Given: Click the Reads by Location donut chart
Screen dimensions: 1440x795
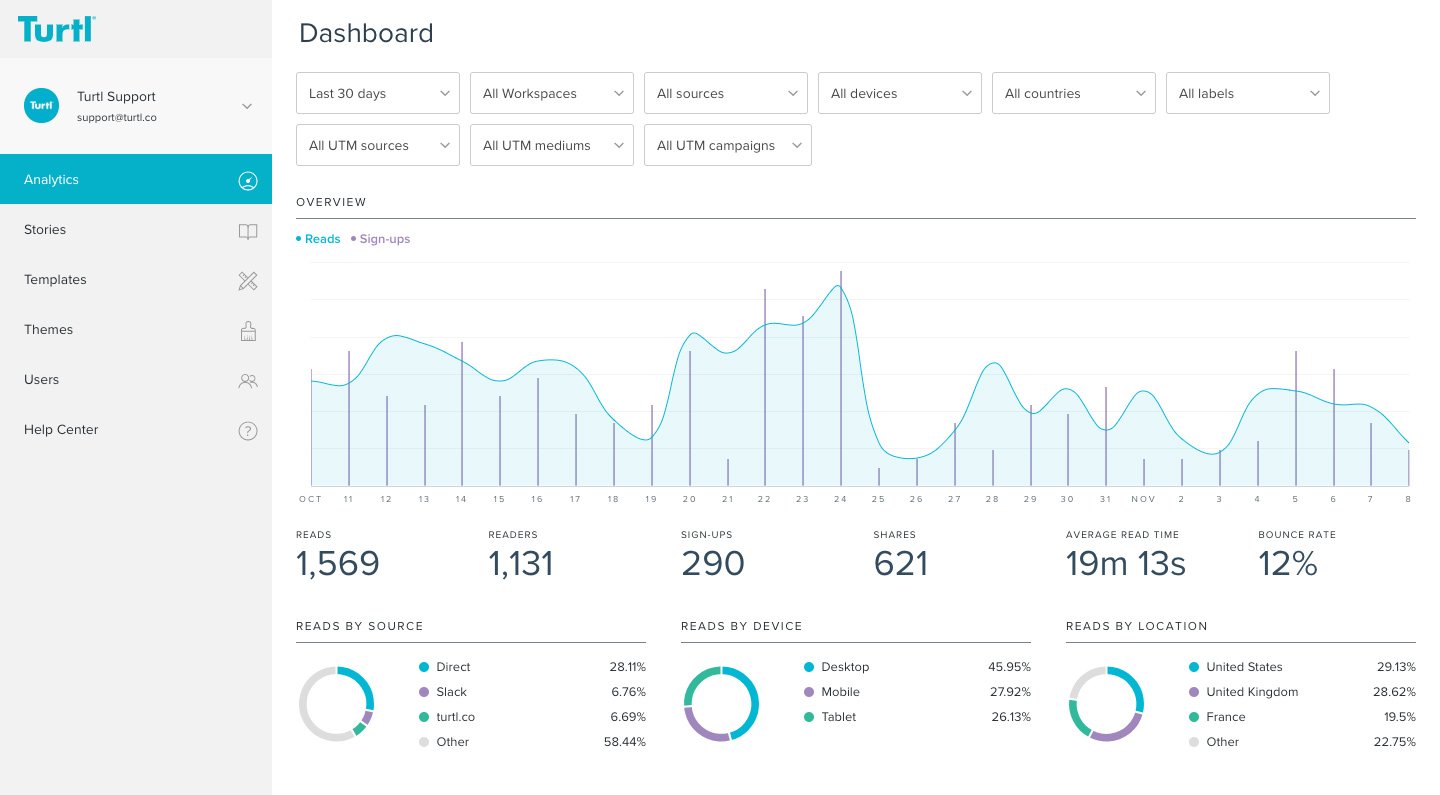Looking at the screenshot, I should coord(1106,704).
